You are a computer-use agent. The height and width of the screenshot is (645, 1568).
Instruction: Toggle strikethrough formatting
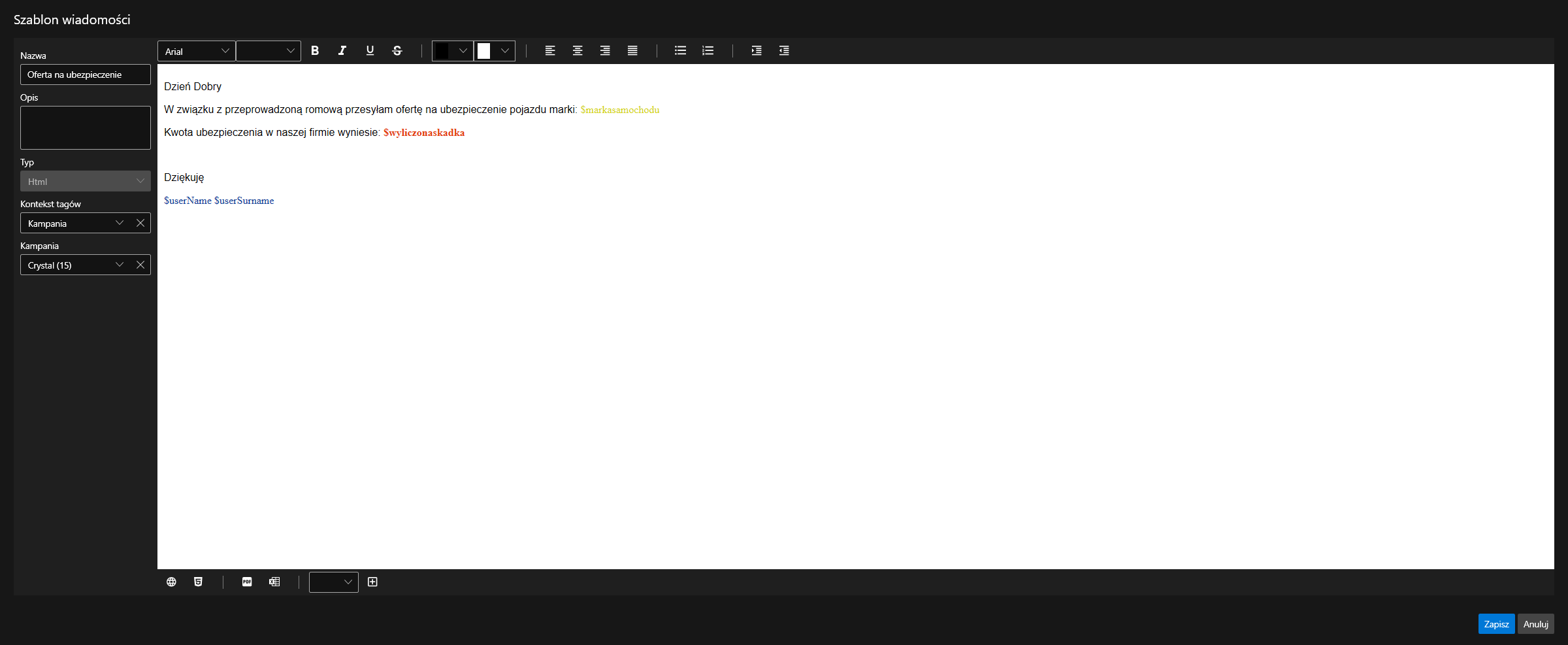point(397,50)
